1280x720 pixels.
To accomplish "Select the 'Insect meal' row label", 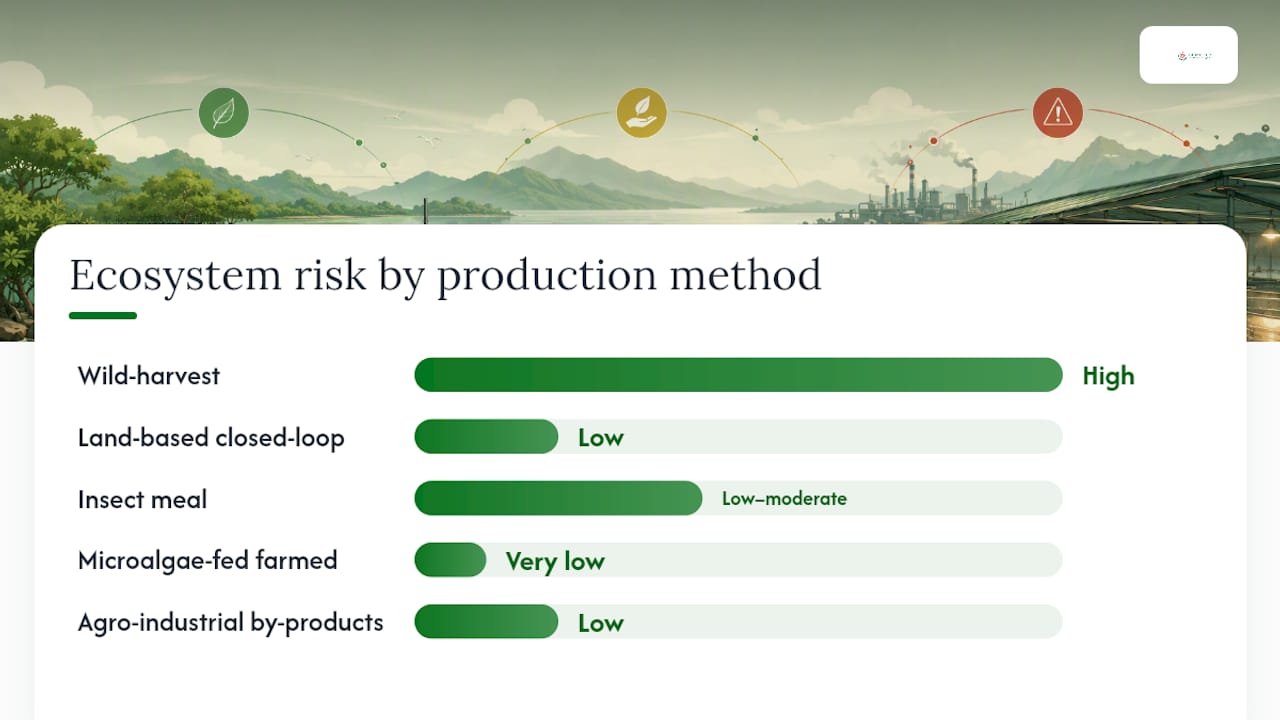I will pyautogui.click(x=142, y=499).
